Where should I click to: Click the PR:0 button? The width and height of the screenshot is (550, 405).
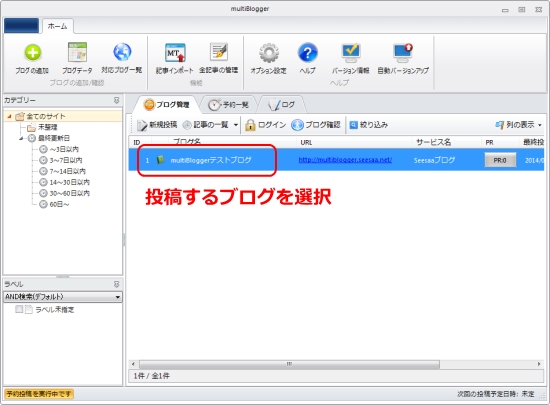(x=500, y=160)
